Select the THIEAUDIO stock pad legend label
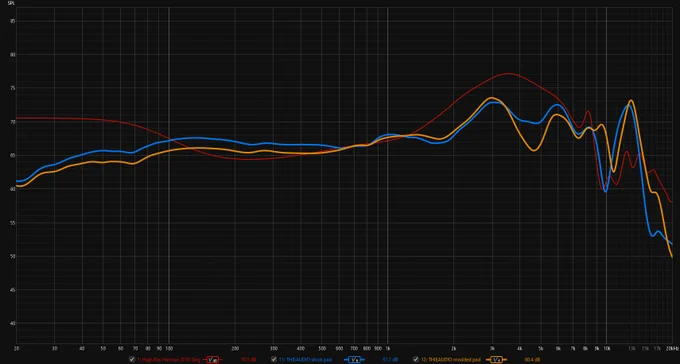 tap(305, 360)
